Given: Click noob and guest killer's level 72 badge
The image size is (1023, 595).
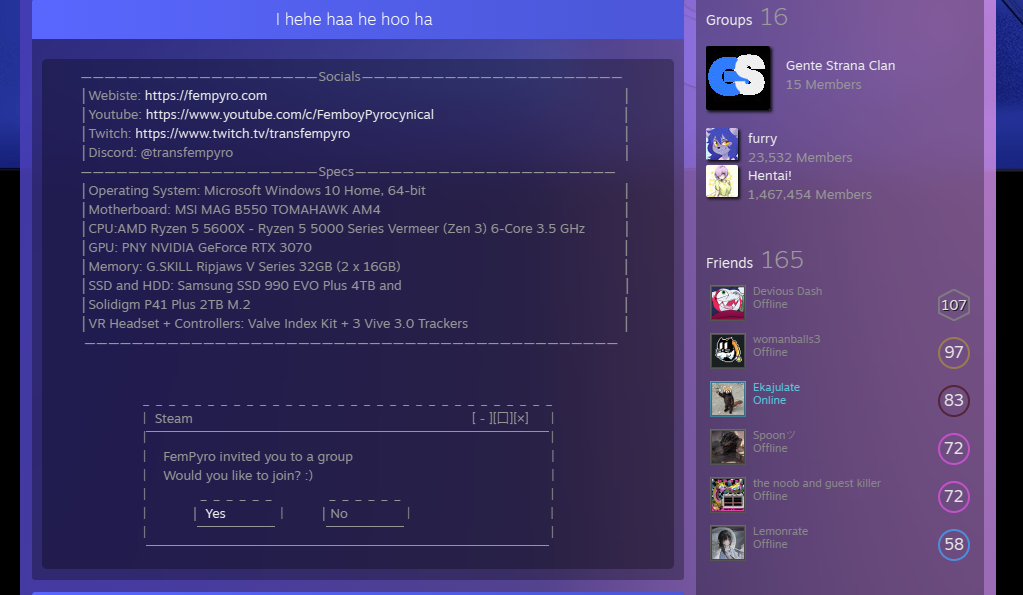Looking at the screenshot, I should pyautogui.click(x=954, y=496).
